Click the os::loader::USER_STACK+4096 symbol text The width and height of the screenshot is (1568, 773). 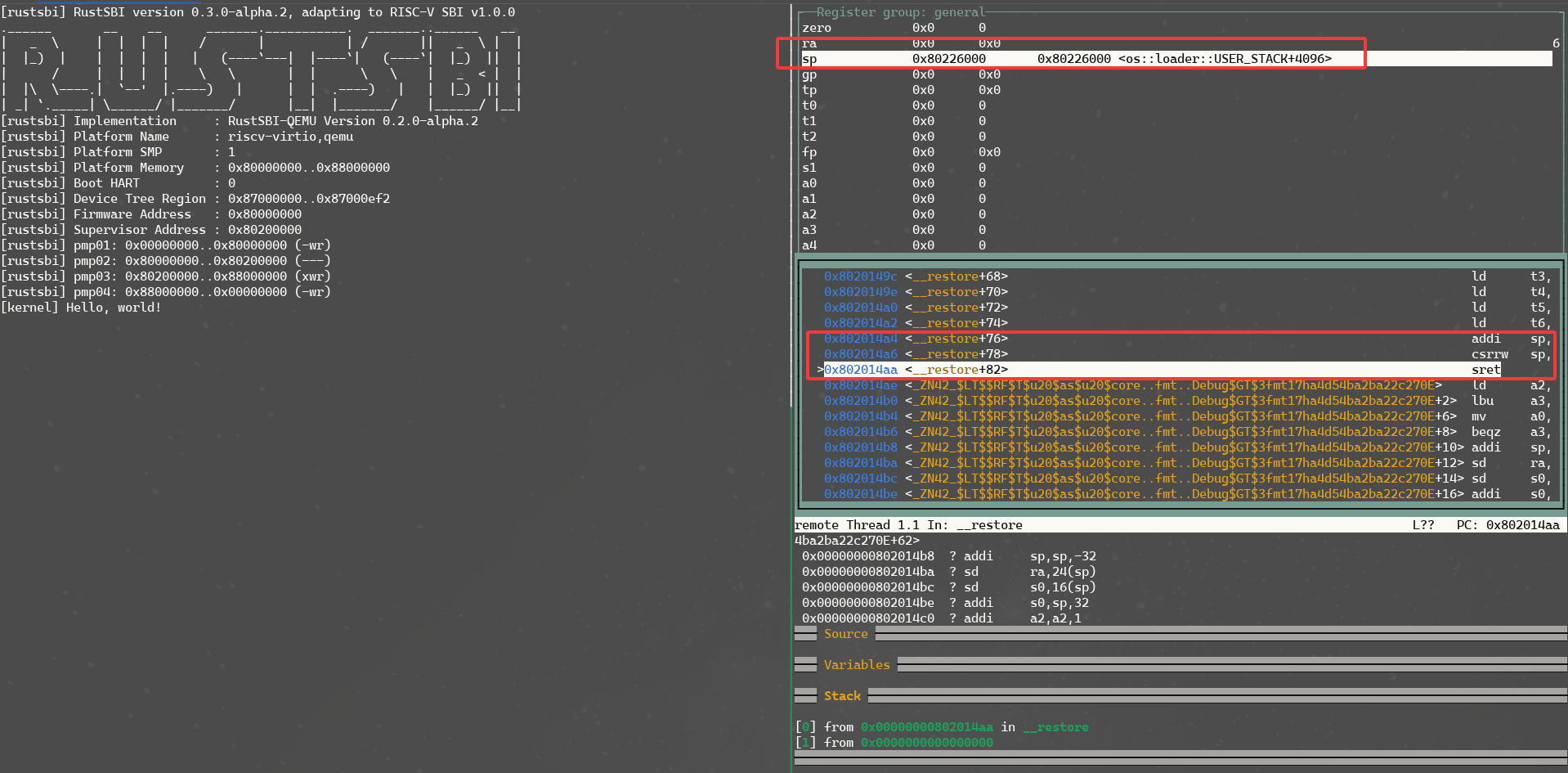(1225, 59)
